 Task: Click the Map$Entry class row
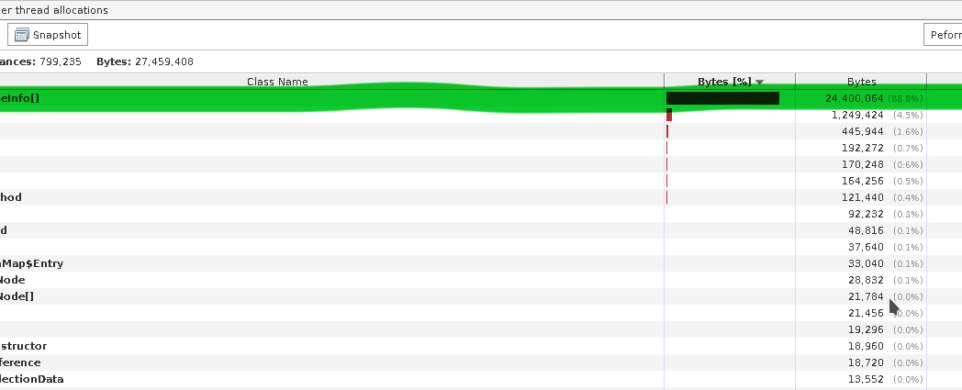481,264
